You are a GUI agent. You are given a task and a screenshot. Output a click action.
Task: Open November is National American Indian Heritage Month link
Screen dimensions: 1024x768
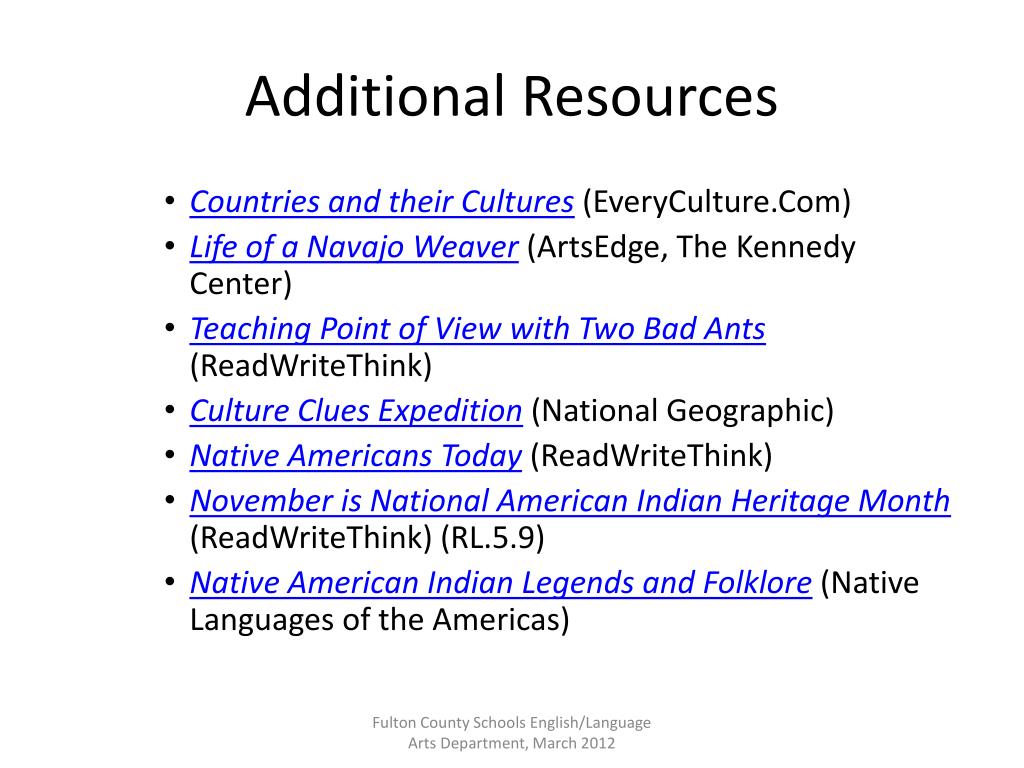point(570,501)
